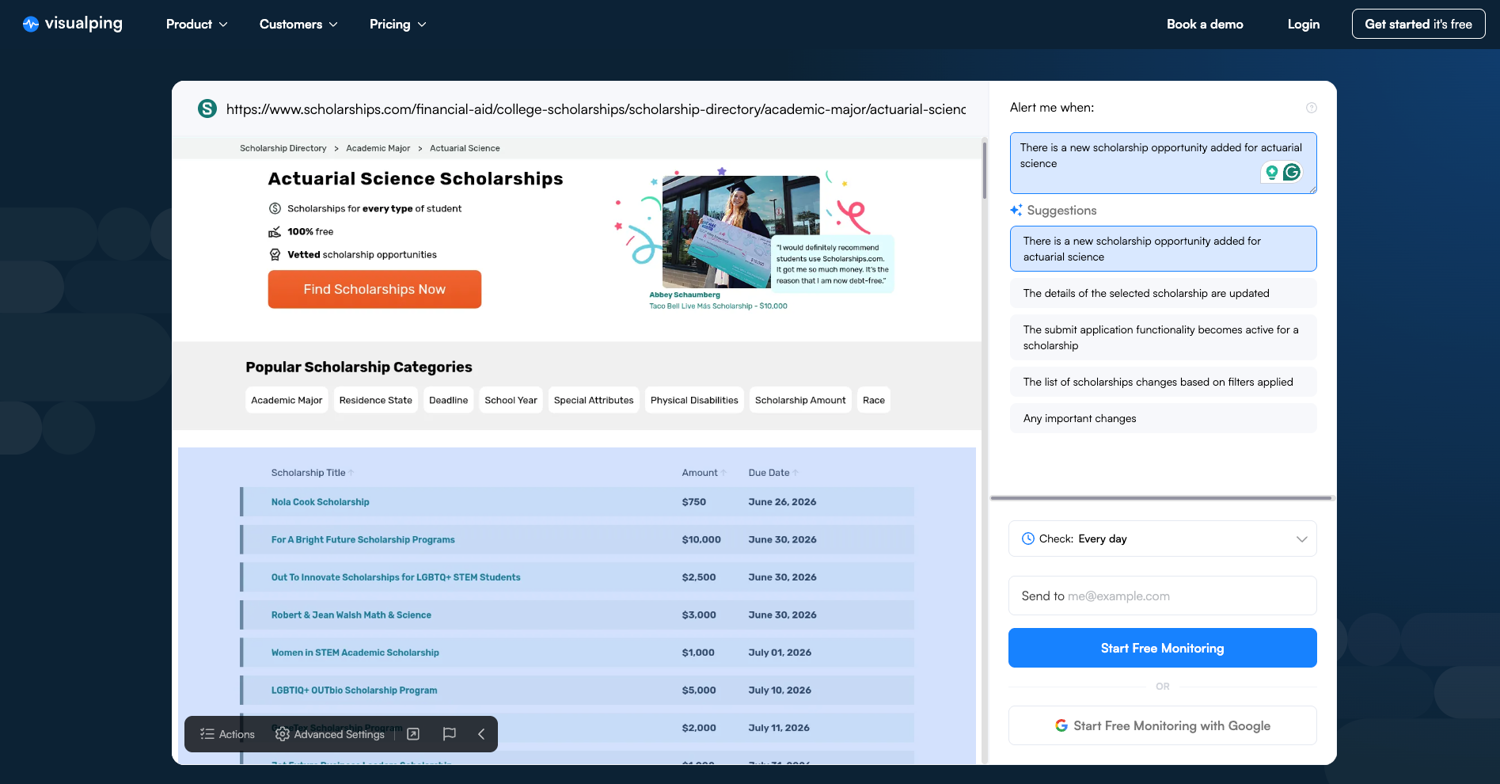Click the Suggestions sparkle icon
The image size is (1500, 784).
point(1016,211)
